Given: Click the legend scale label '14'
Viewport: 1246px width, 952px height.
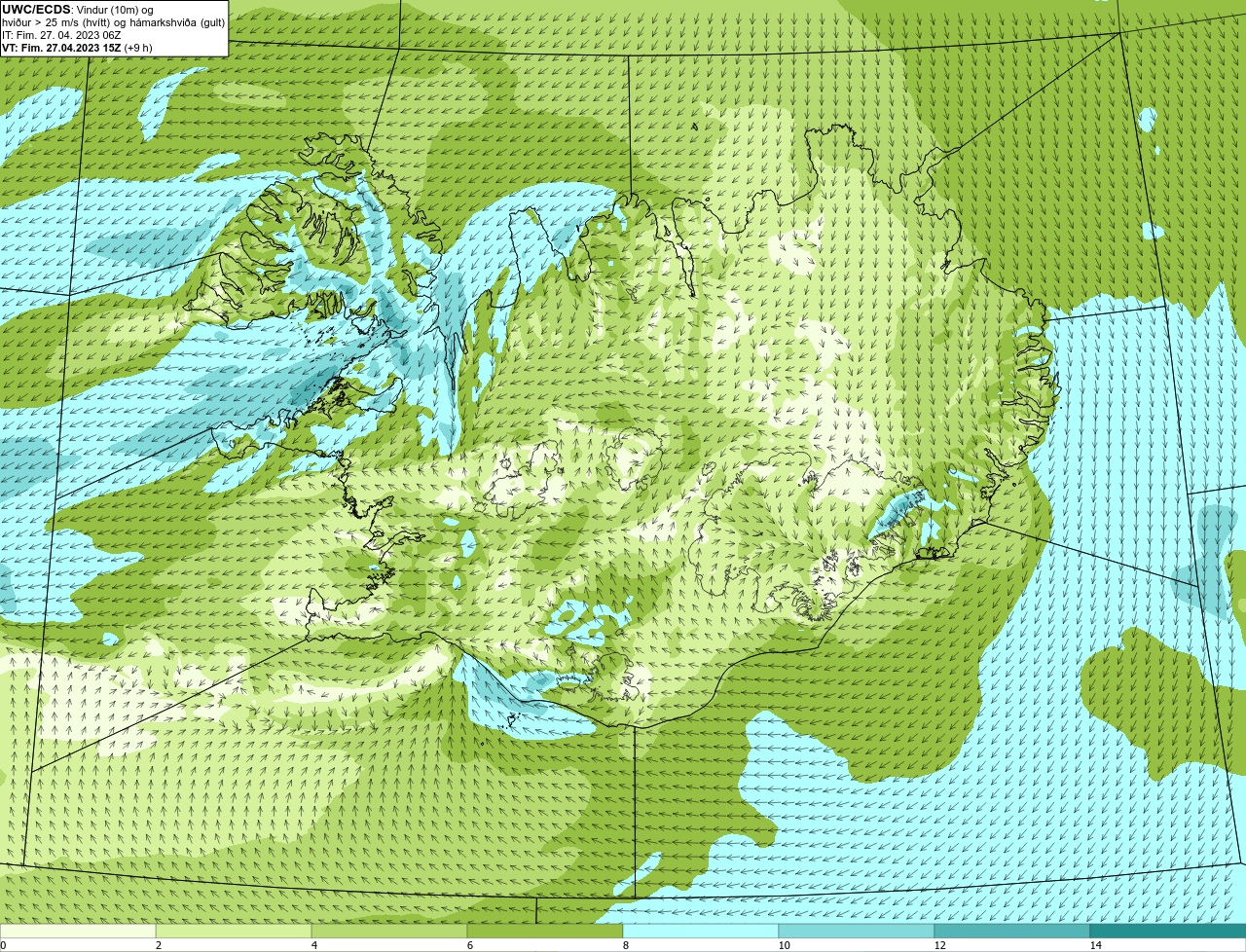Looking at the screenshot, I should 1095,945.
